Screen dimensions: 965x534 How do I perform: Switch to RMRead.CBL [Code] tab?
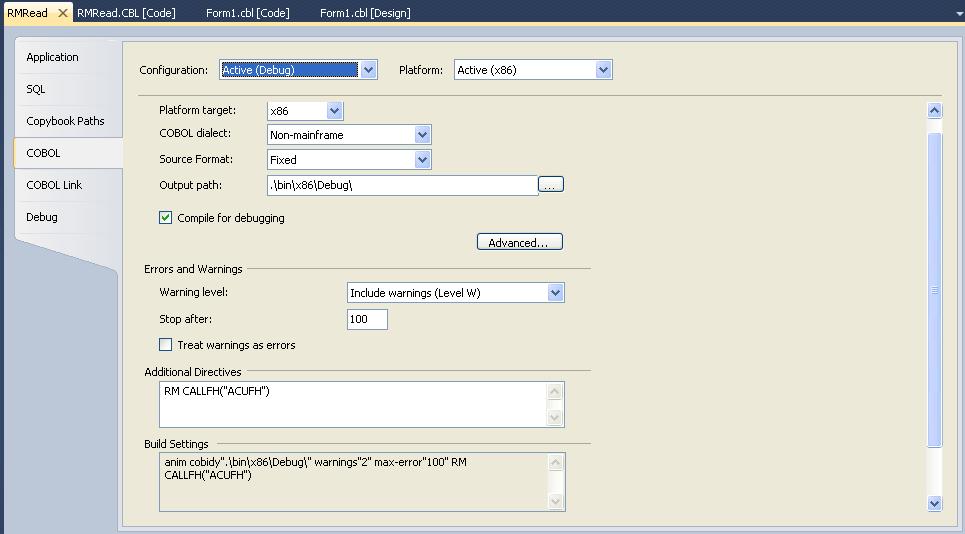tap(126, 13)
